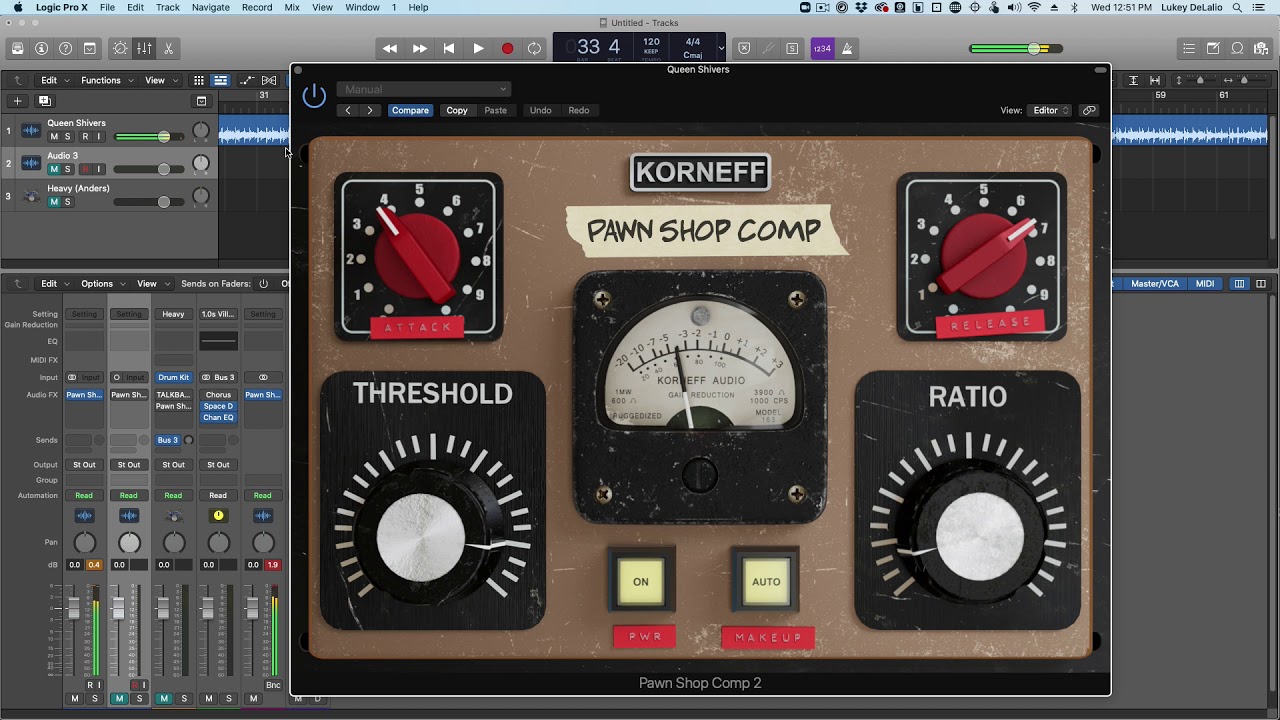Viewport: 1280px width, 720px height.
Task: Click the Ratio knob
Action: pyautogui.click(x=980, y=537)
